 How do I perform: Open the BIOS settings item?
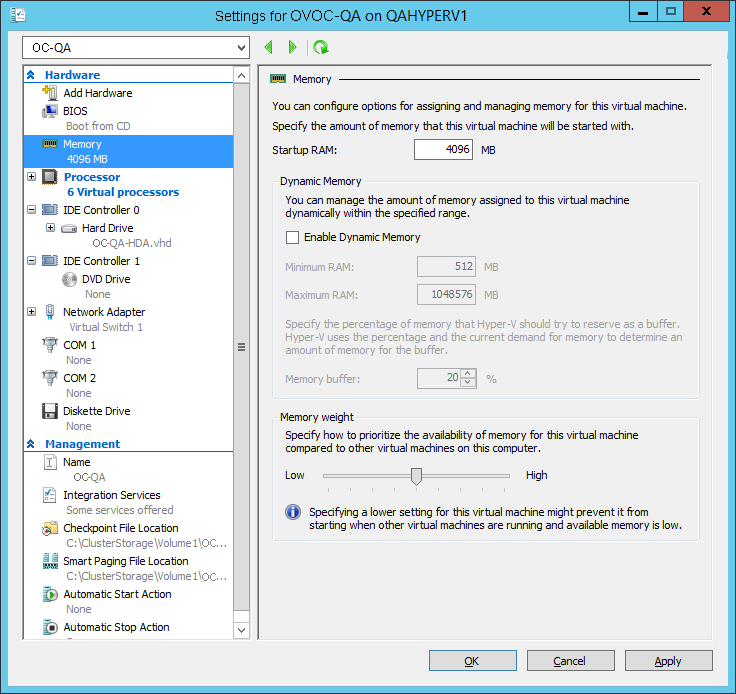click(75, 111)
